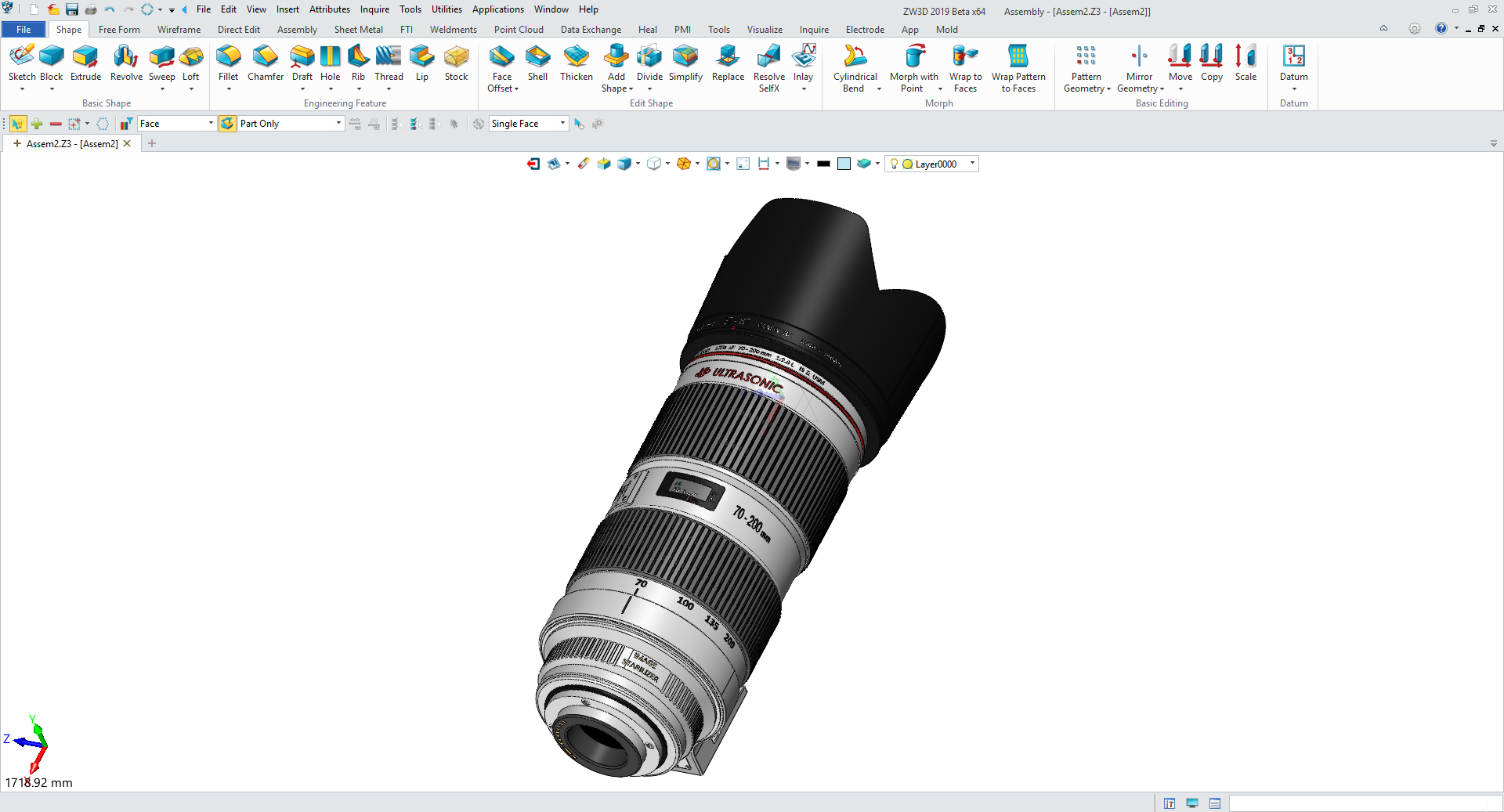Choose the Face Offset tool

502,67
